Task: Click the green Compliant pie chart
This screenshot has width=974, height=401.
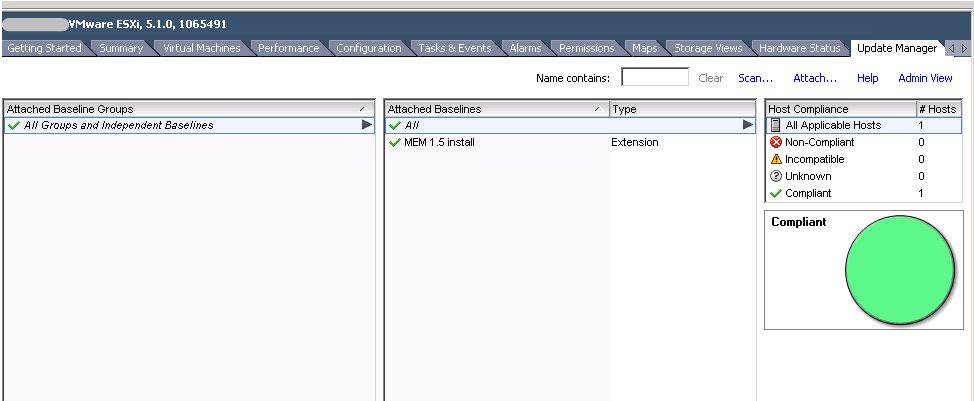Action: [x=899, y=270]
